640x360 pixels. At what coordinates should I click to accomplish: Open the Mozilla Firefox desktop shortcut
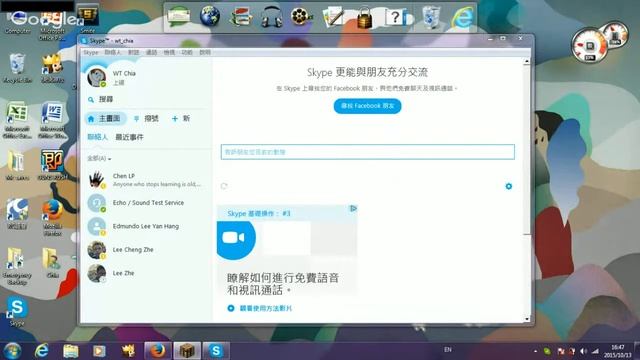tap(52, 218)
